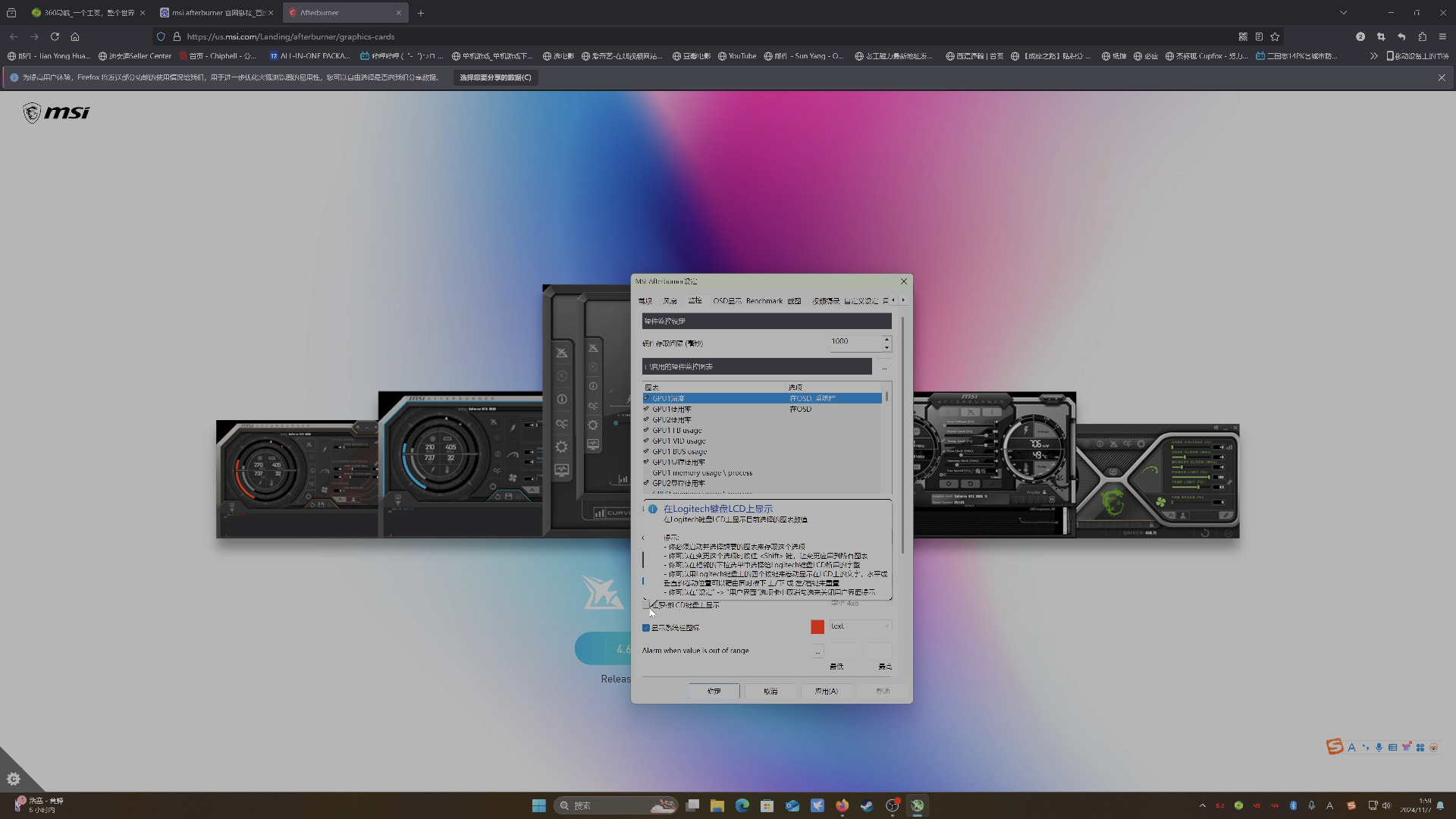Switch to the 风扇 settings tab
Screen dimensions: 1456x819
670,301
